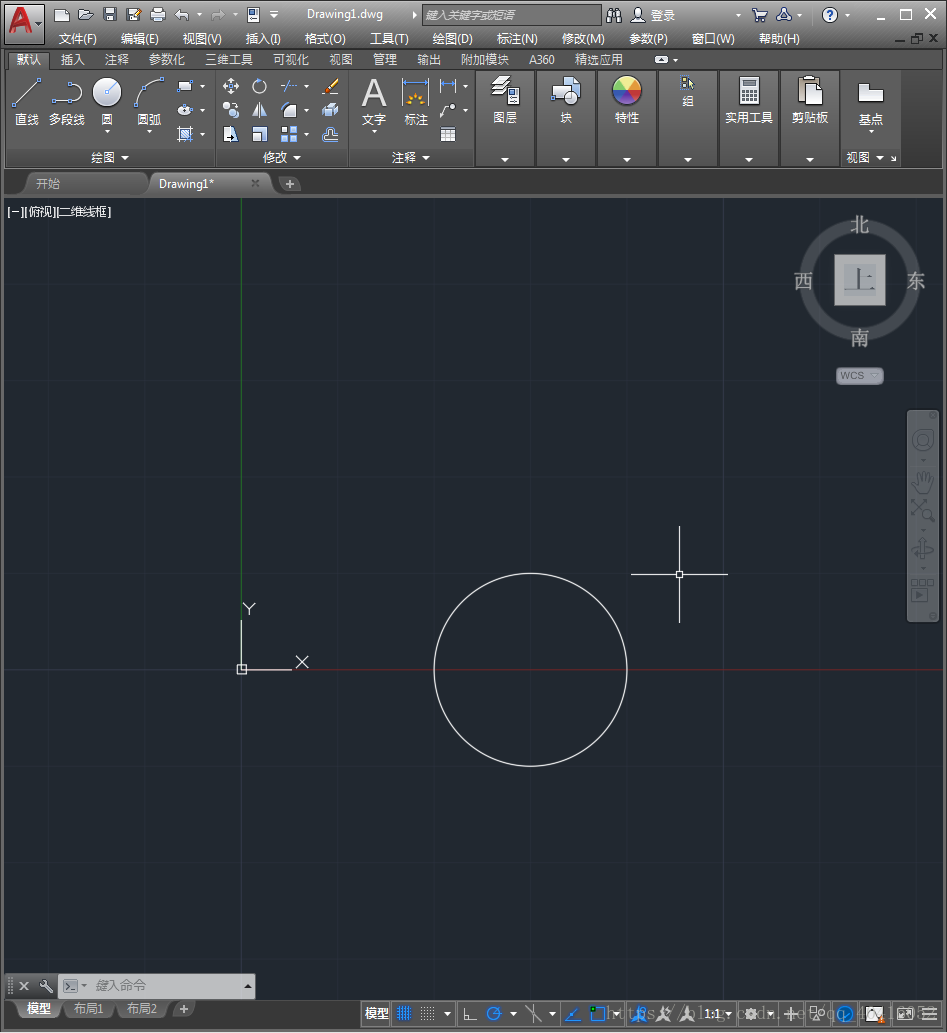Toggle snap mode dotted grid in status bar
The image size is (947, 1033).
pyautogui.click(x=428, y=1013)
